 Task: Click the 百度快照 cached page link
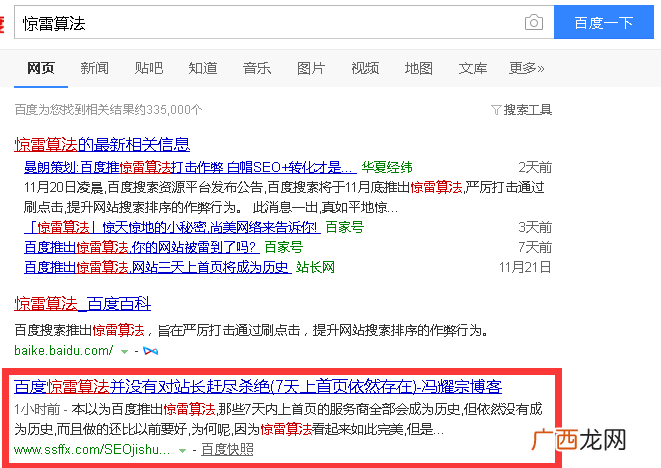click(x=227, y=450)
